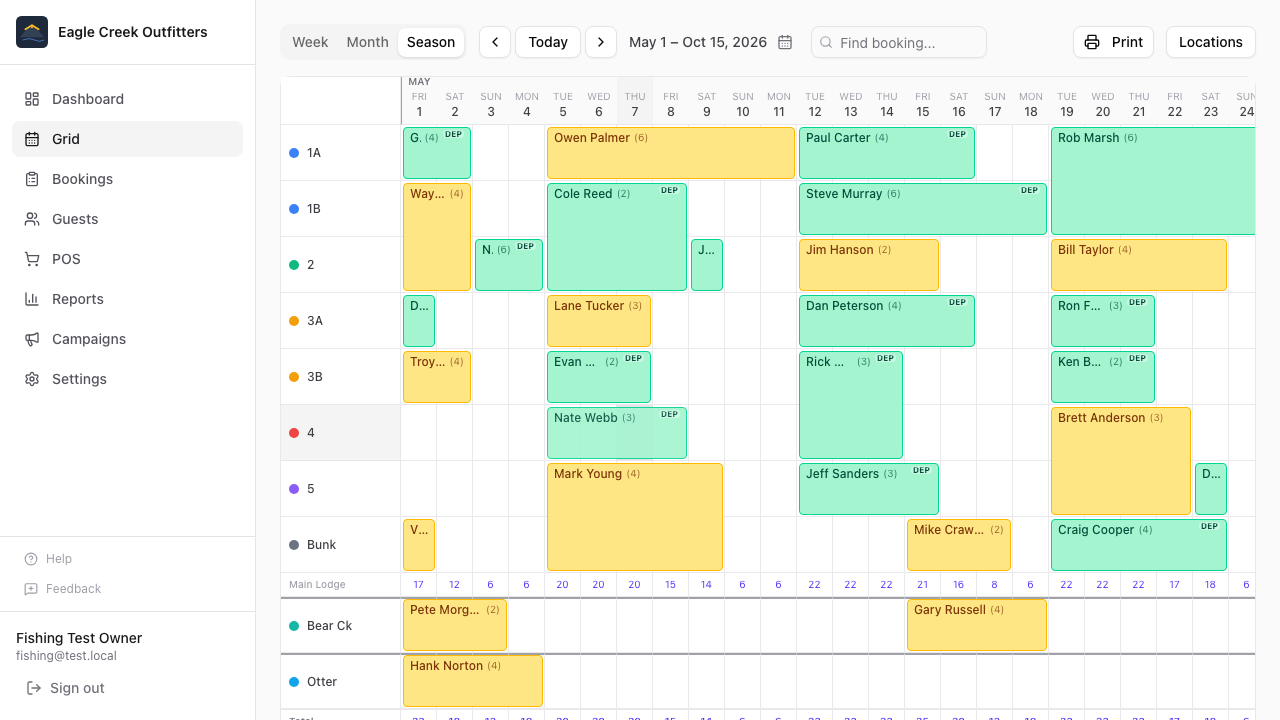Image resolution: width=1280 pixels, height=720 pixels.
Task: Open the Locations dropdown
Action: coord(1210,42)
